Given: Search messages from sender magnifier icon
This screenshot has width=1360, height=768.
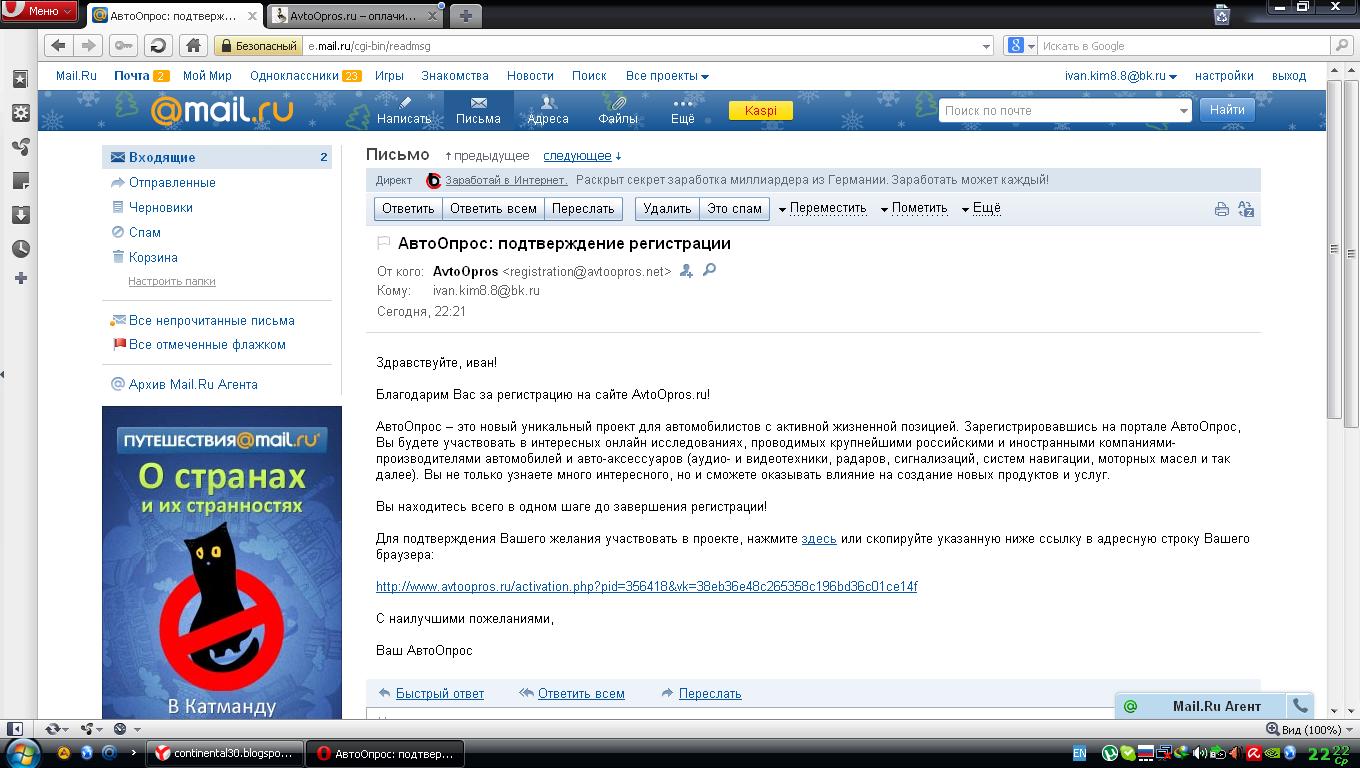Looking at the screenshot, I should [709, 270].
